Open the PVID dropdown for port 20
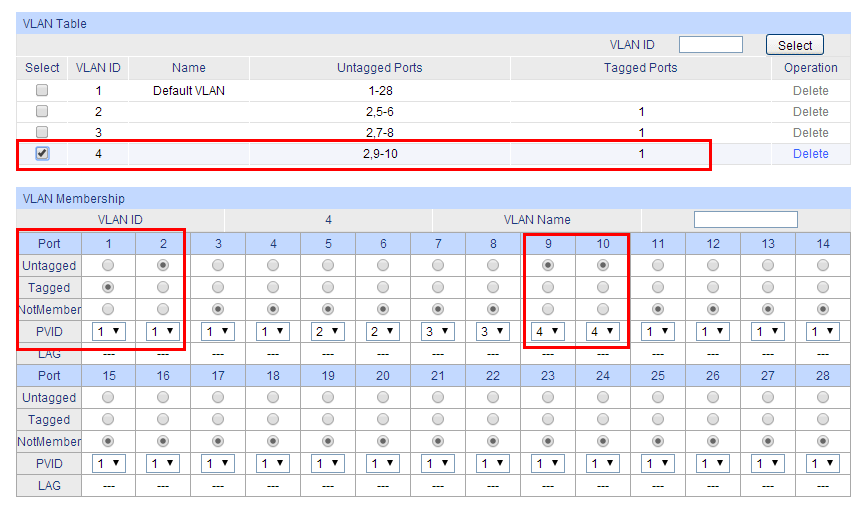Screen dimensions: 863x511 (x=383, y=464)
